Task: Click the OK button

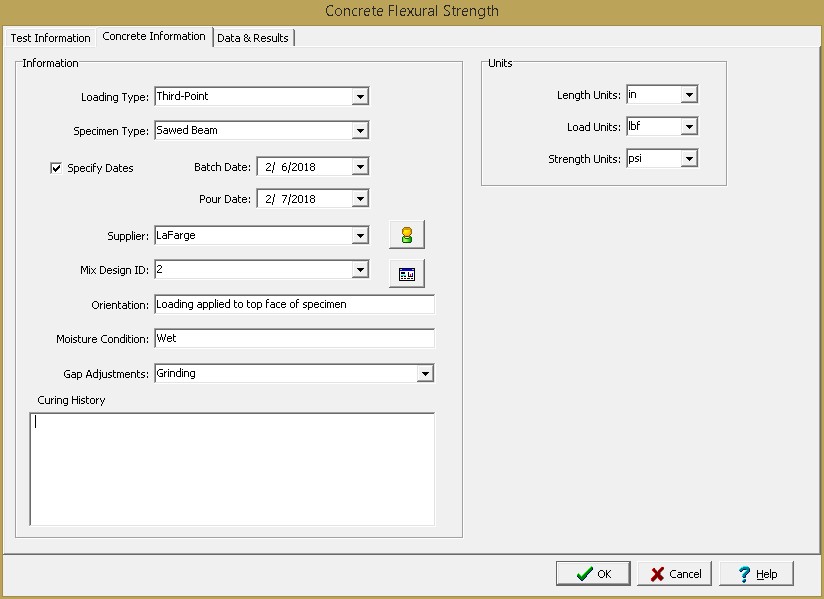Action: coord(593,574)
